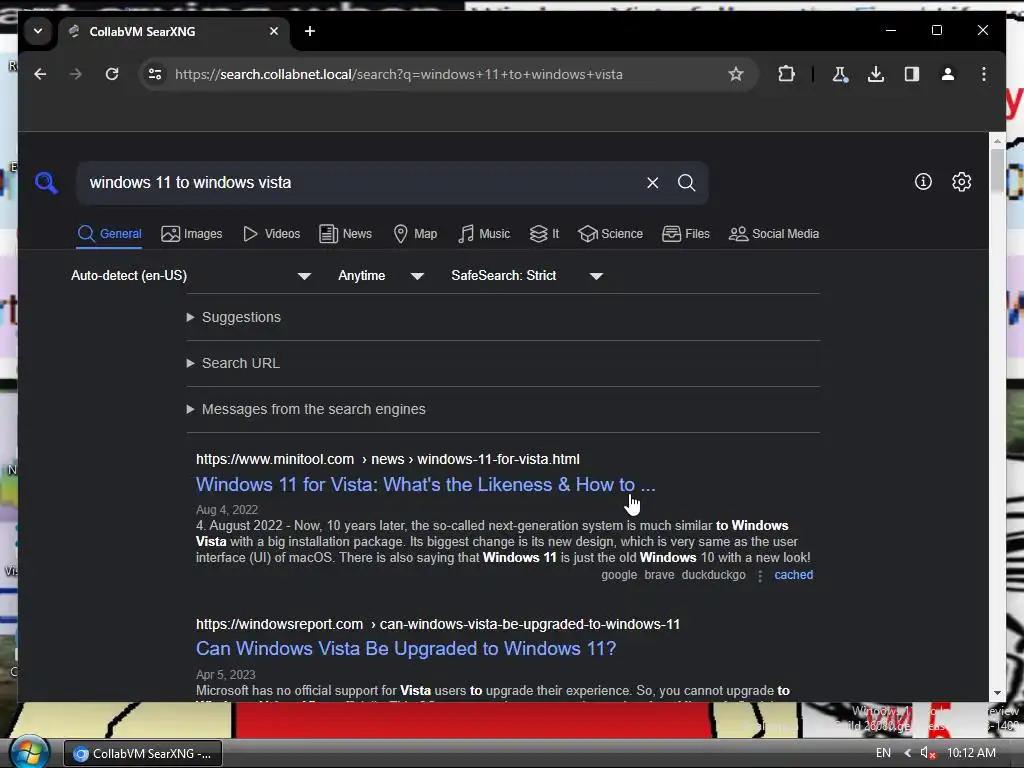Click the page vertical scrollbar thumb
This screenshot has width=1024, height=768.
(x=997, y=171)
